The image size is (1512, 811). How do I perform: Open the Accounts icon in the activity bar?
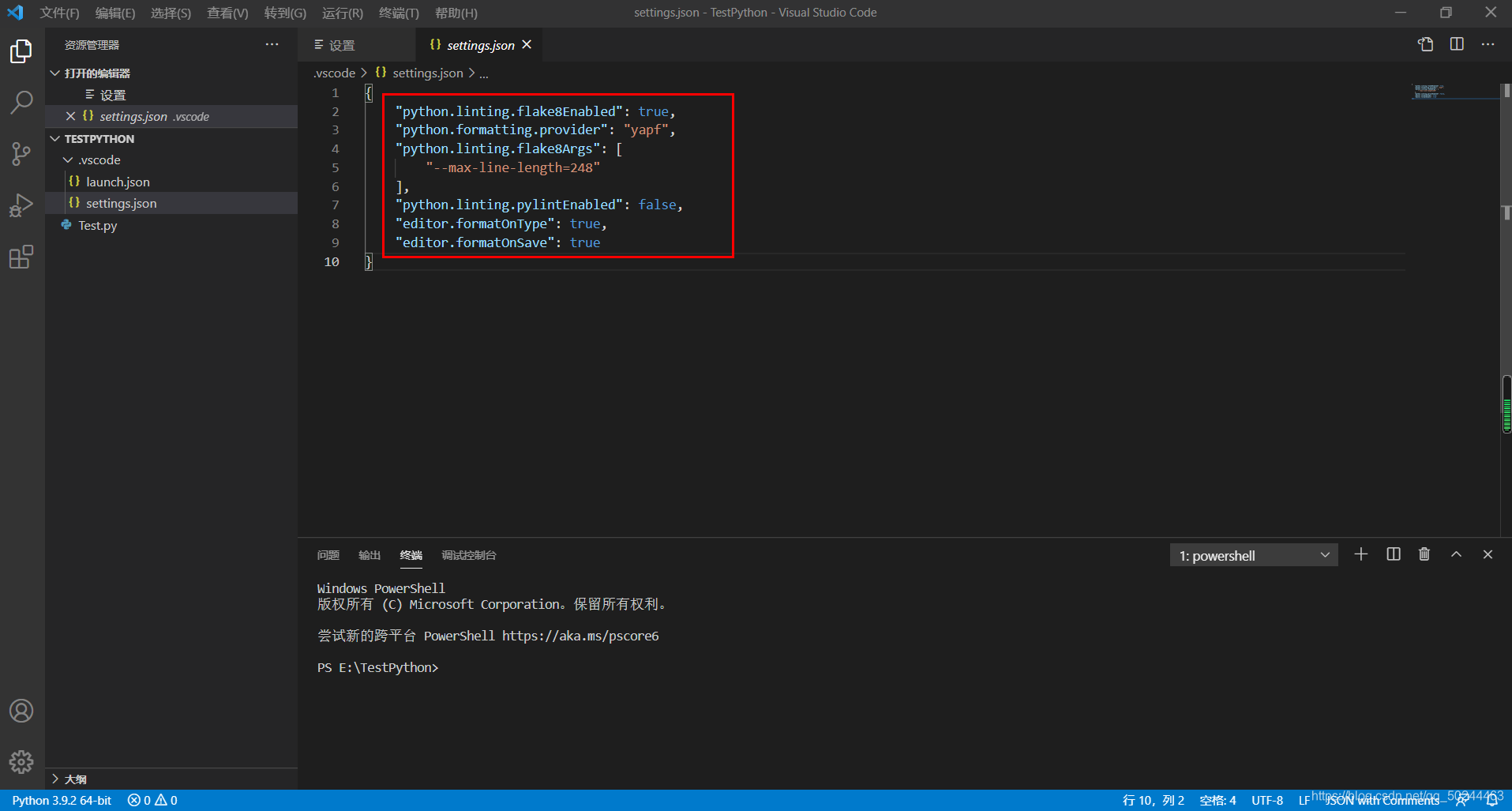point(21,711)
